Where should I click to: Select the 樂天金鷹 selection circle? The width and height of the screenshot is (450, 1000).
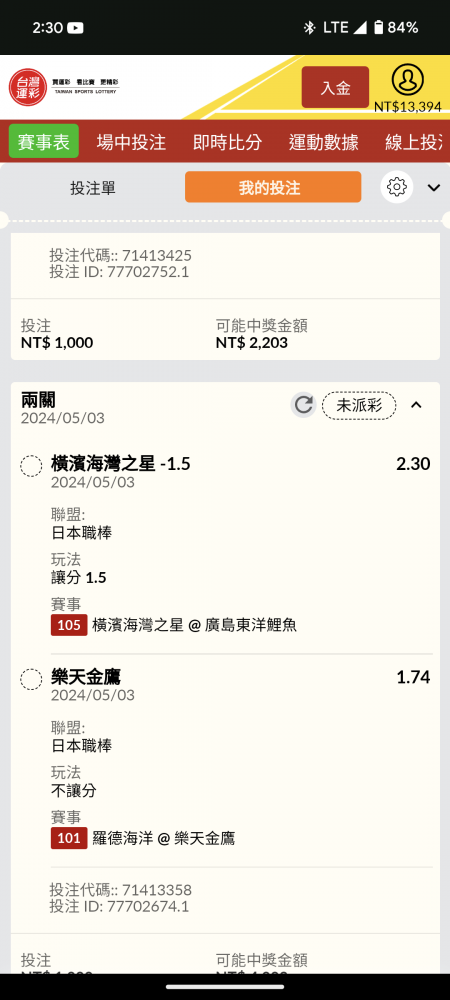[x=31, y=679]
